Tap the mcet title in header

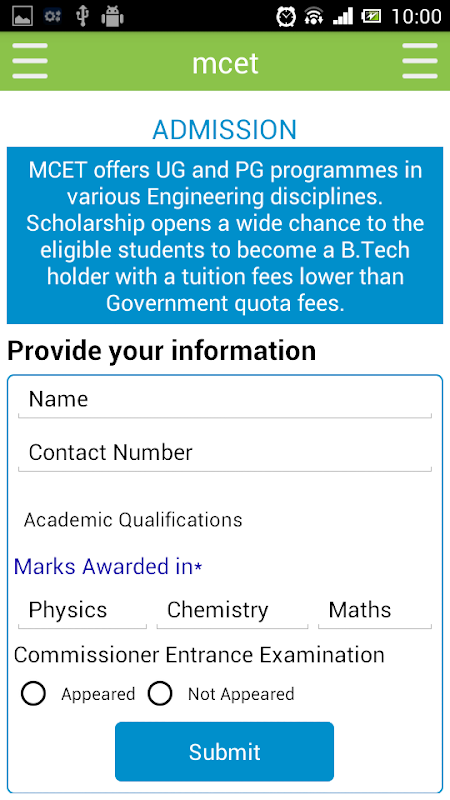pos(225,63)
